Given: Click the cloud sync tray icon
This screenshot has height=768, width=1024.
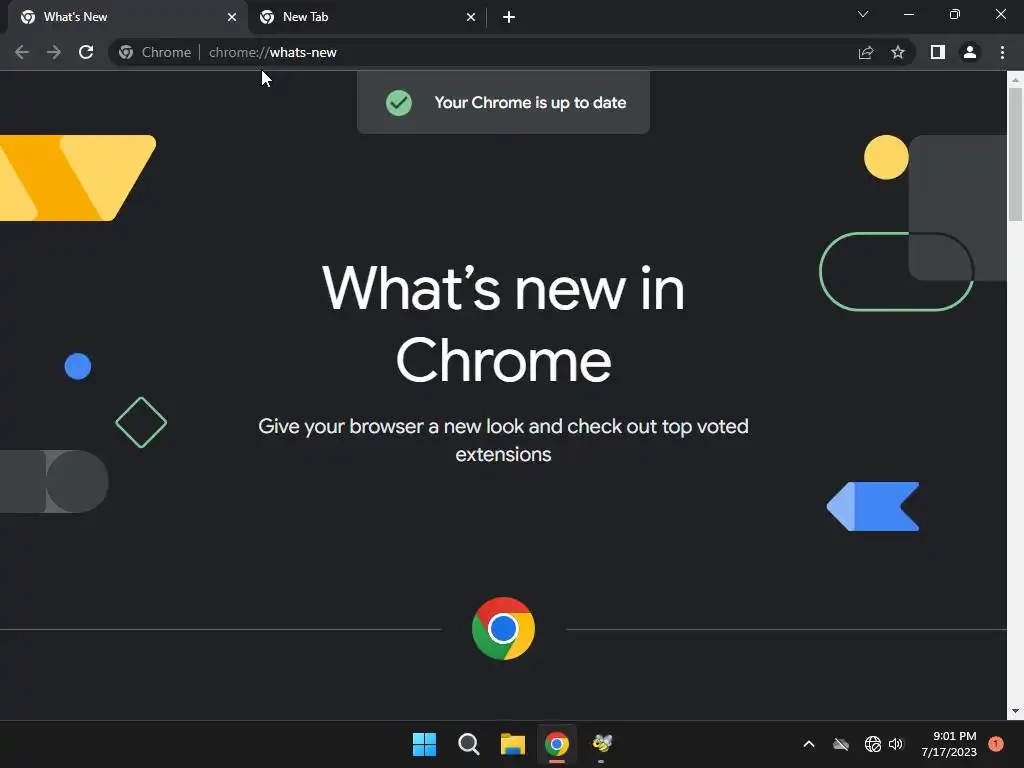Looking at the screenshot, I should coord(841,744).
